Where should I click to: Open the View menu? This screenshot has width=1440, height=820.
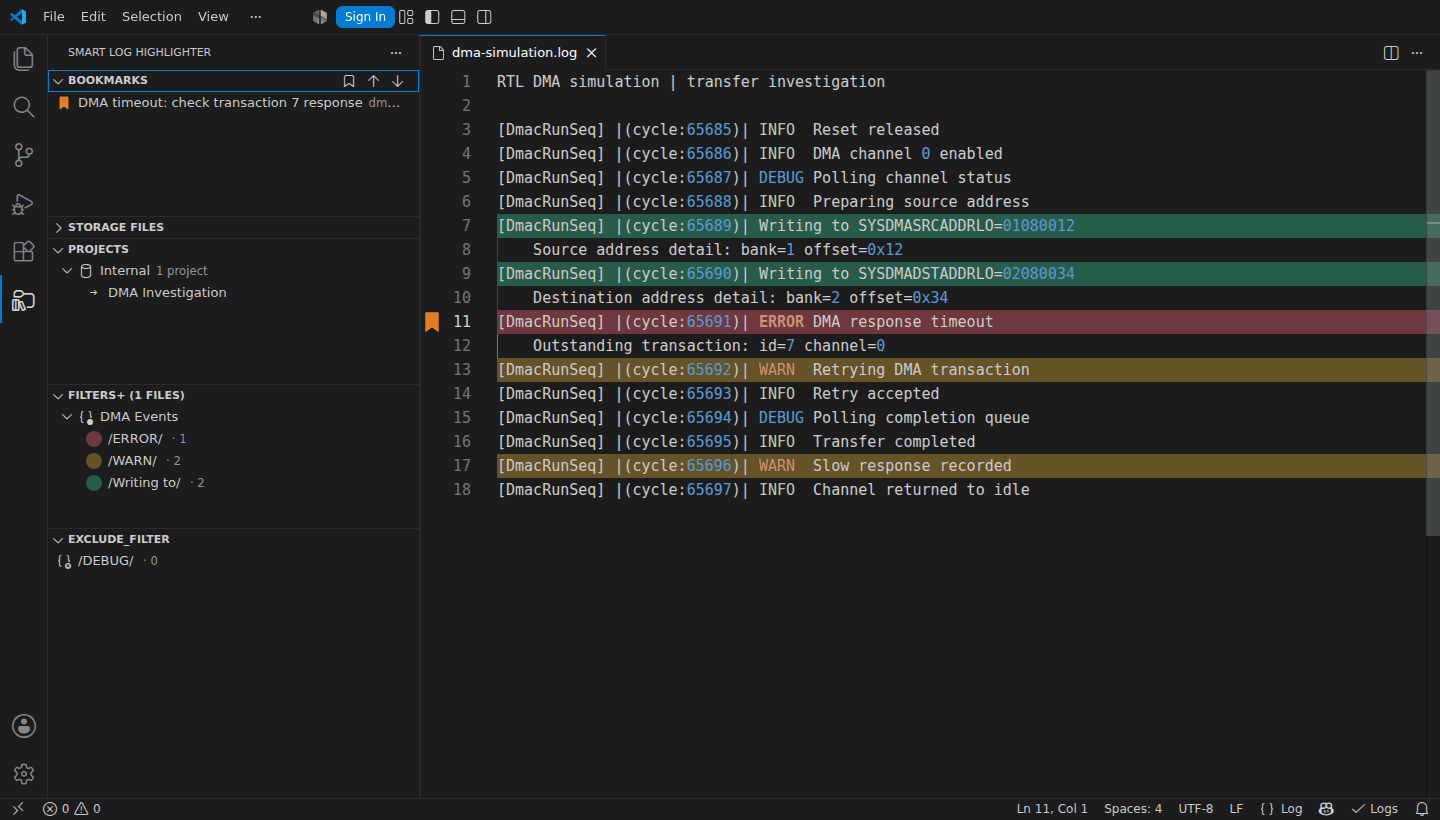coord(213,17)
